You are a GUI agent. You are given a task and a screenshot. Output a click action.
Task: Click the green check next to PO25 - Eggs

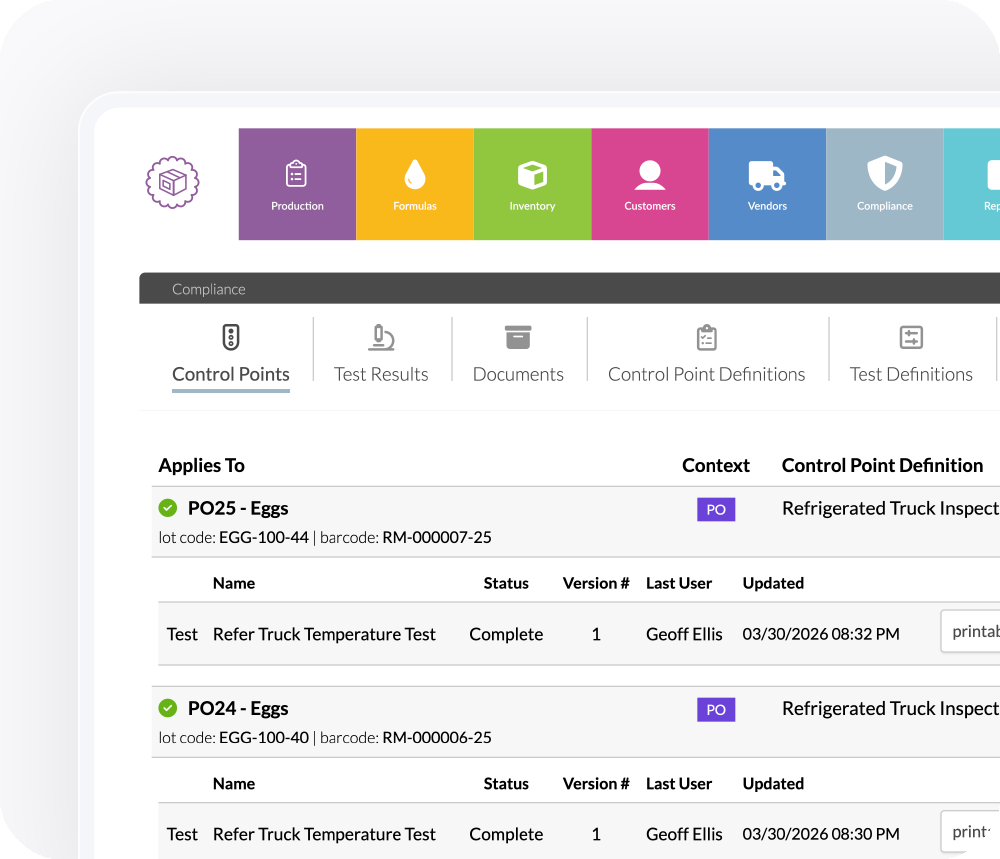168,508
